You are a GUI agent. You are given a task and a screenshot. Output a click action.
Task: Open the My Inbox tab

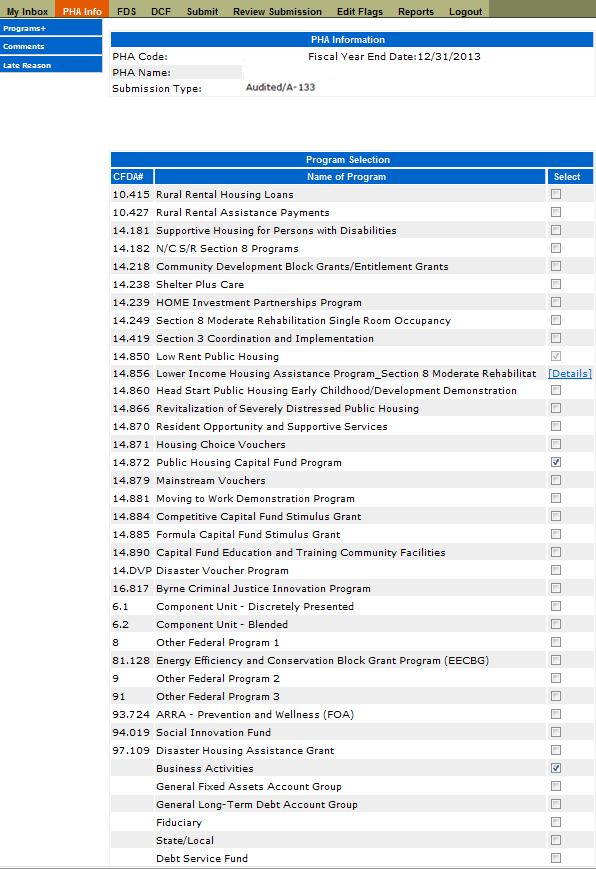tap(27, 11)
